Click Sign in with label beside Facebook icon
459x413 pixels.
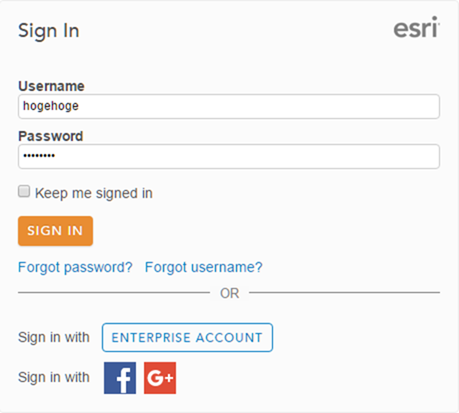54,377
